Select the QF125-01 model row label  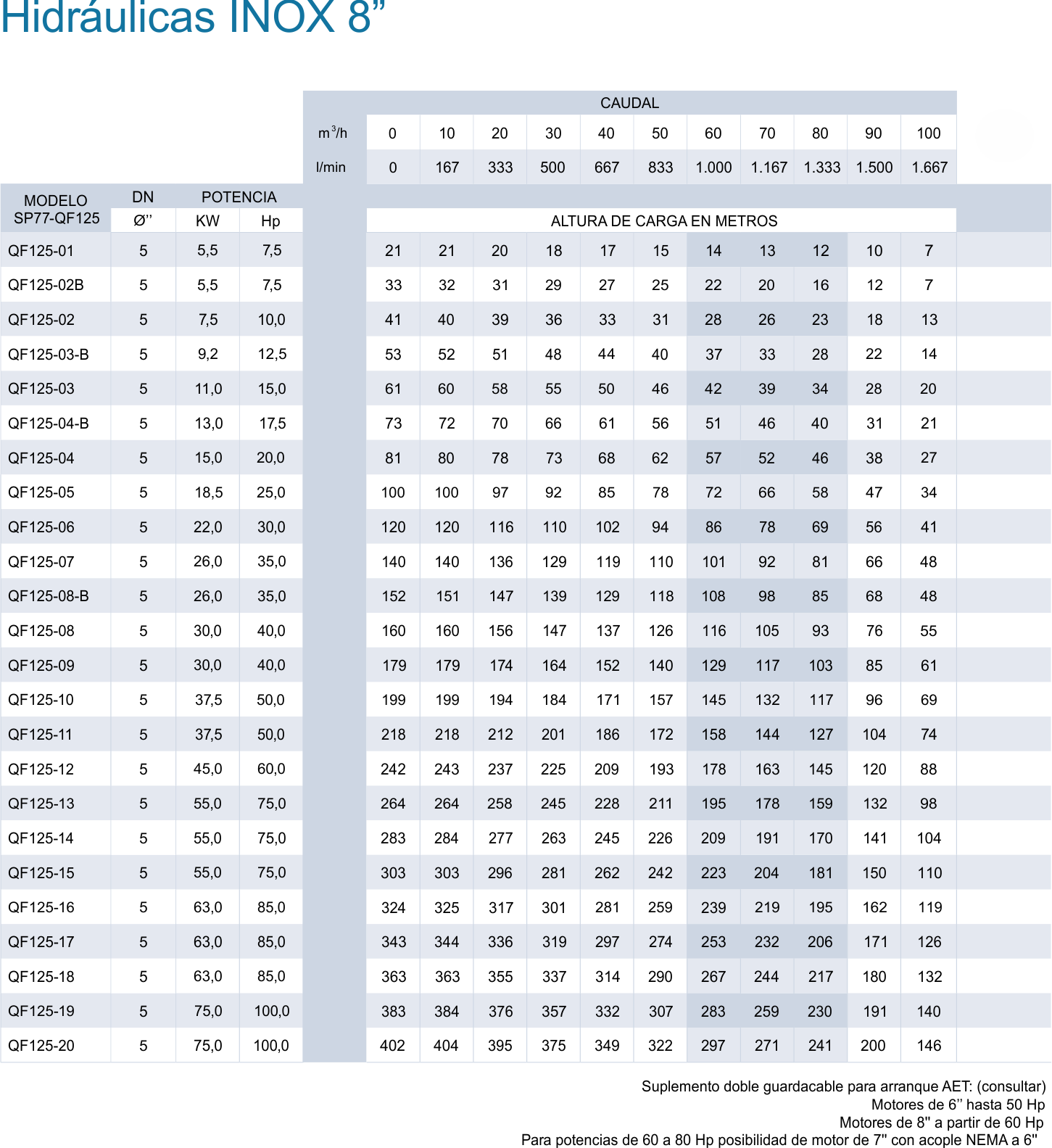pyautogui.click(x=41, y=251)
